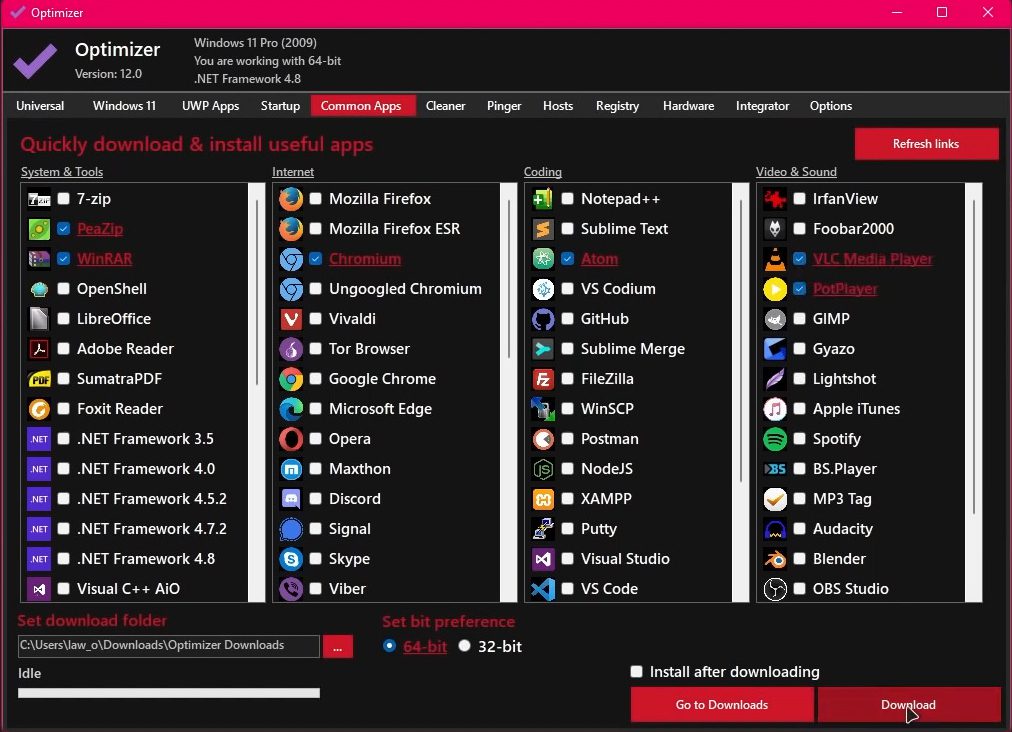The height and width of the screenshot is (732, 1012).
Task: Enable the 7-zip checkbox
Action: [x=63, y=199]
